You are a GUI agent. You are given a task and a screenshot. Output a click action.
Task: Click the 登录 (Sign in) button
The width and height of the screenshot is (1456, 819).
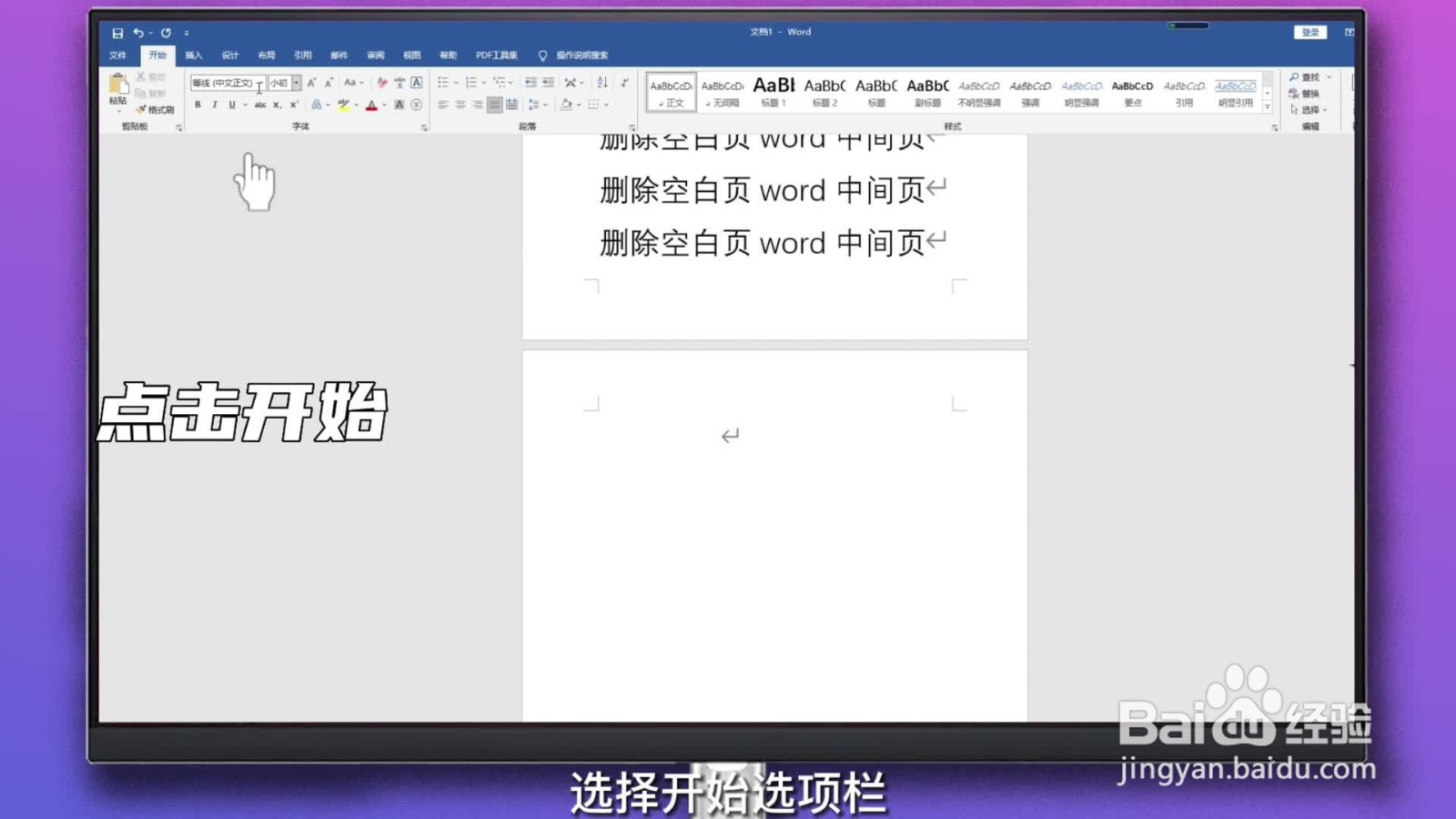[1310, 32]
